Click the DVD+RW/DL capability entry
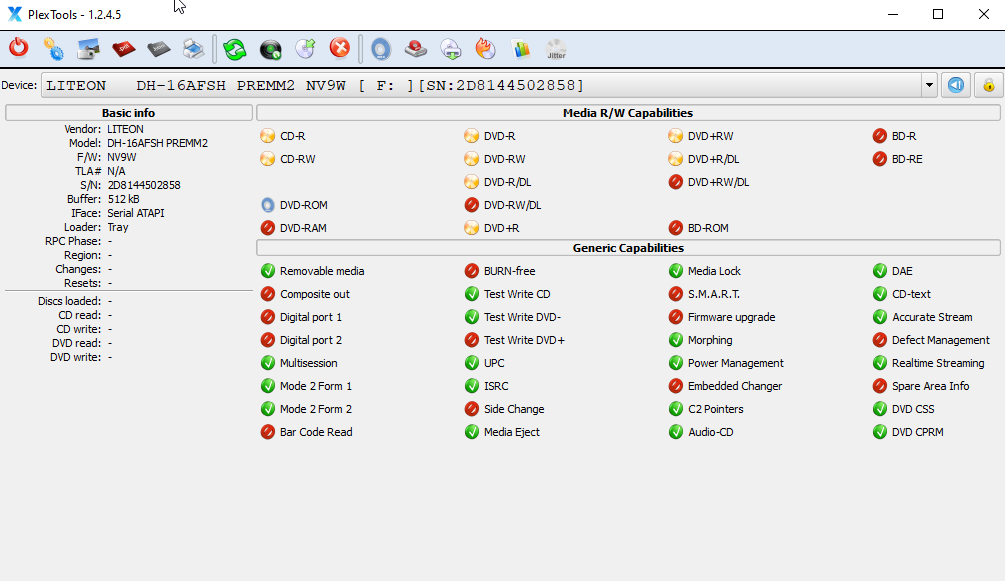Image resolution: width=1005 pixels, height=581 pixels. (x=708, y=182)
